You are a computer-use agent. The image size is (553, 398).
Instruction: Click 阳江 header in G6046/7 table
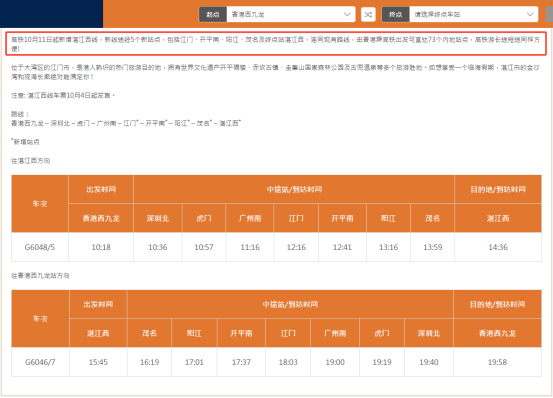194,333
